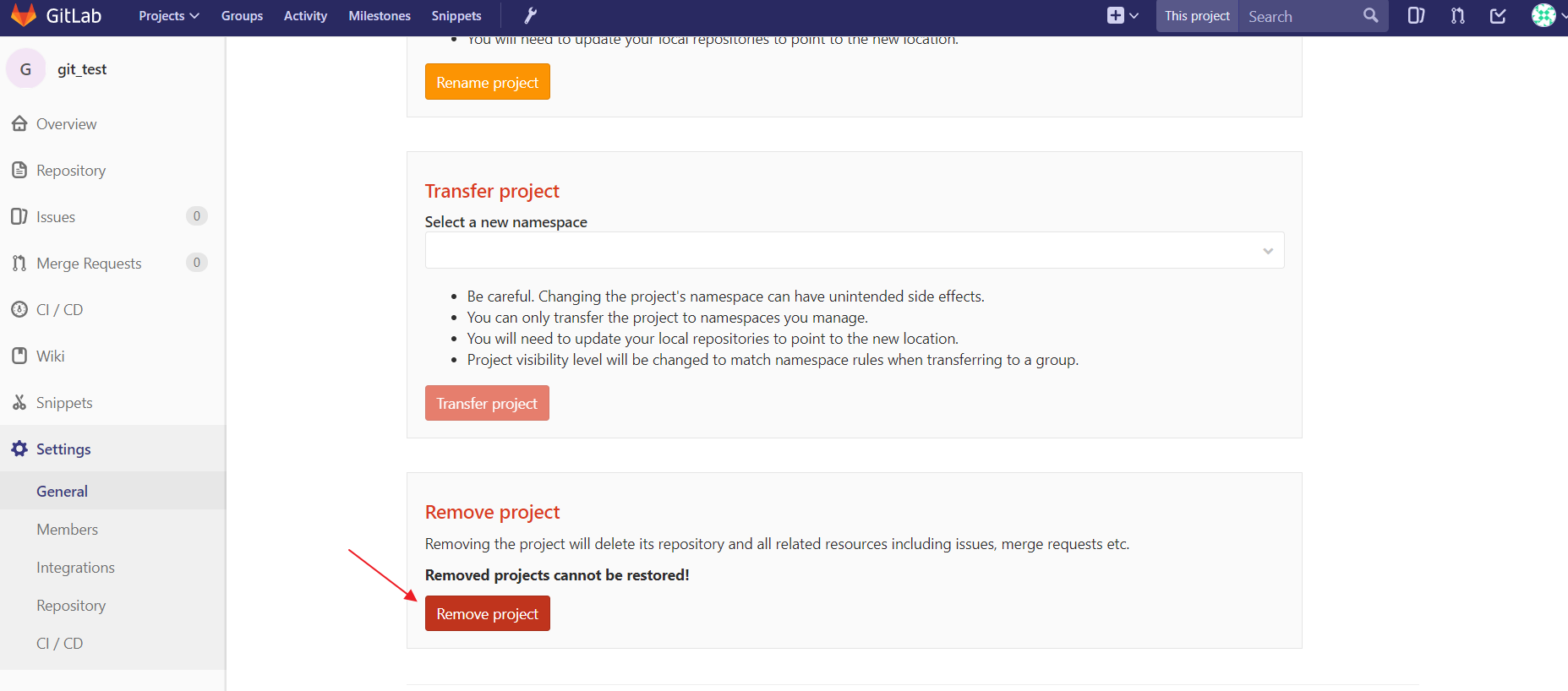Image resolution: width=1568 pixels, height=691 pixels.
Task: Expand the Select a new namespace dropdown
Action: point(854,251)
